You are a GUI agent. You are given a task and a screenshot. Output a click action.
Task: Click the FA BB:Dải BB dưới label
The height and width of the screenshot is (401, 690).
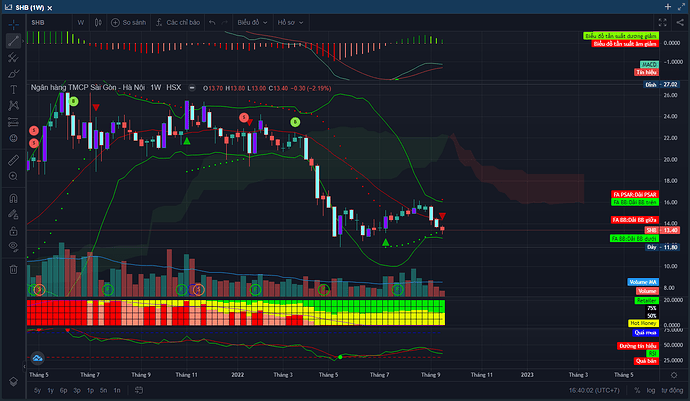coord(634,239)
